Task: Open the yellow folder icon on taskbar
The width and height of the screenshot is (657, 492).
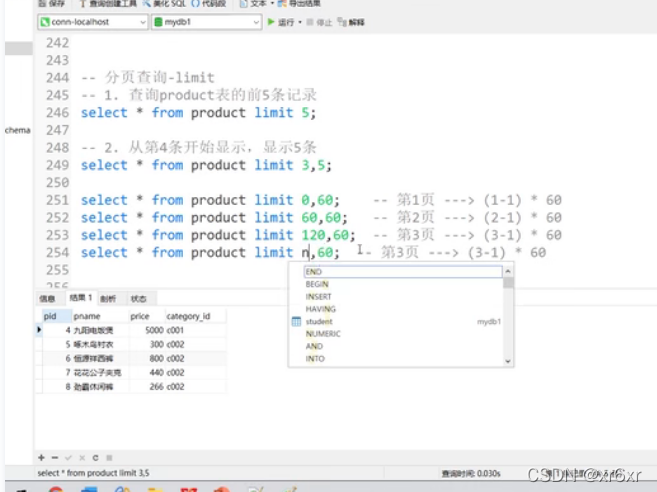Action: pyautogui.click(x=155, y=489)
